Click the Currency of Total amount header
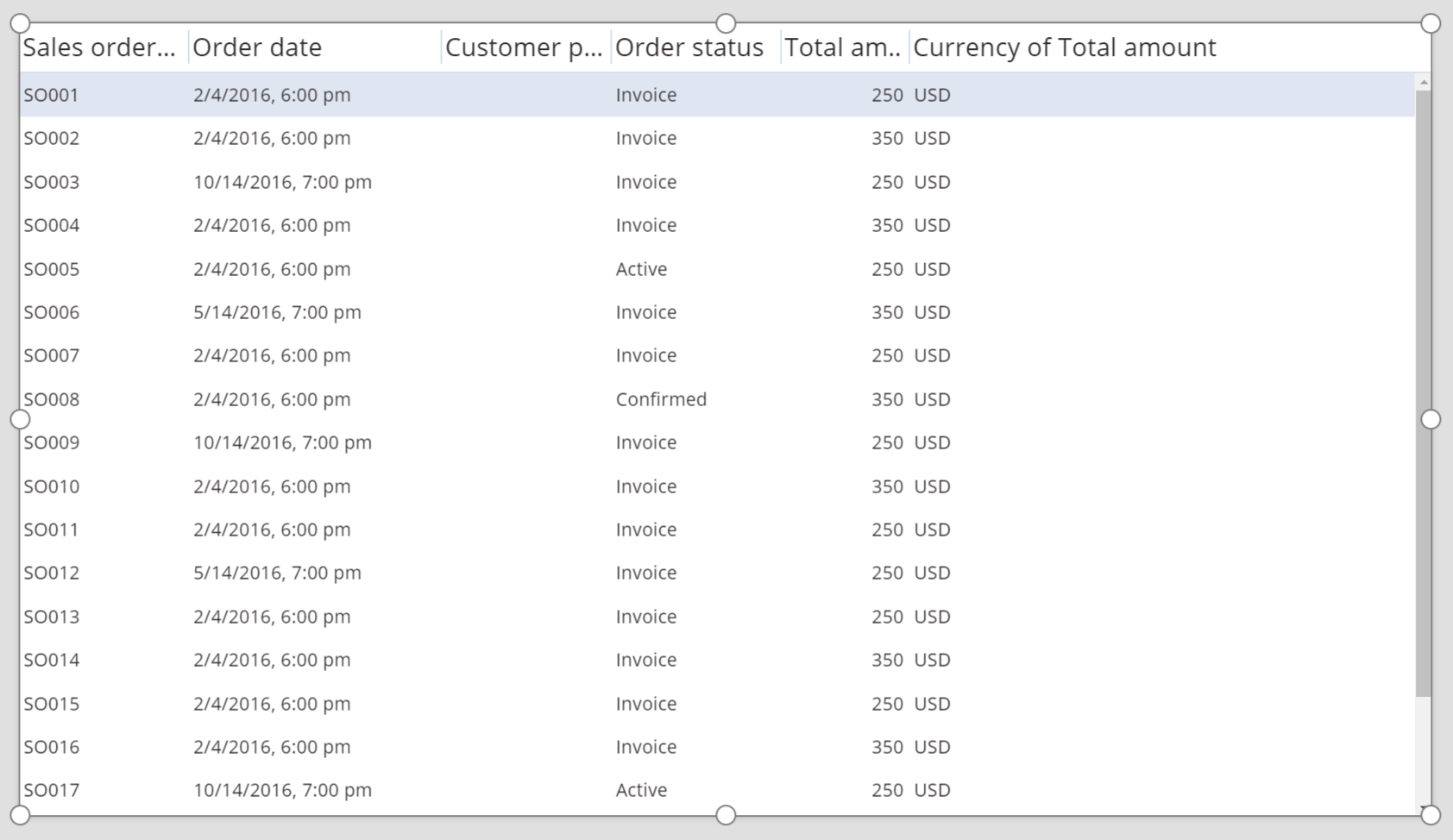This screenshot has width=1453, height=840. (x=1065, y=47)
